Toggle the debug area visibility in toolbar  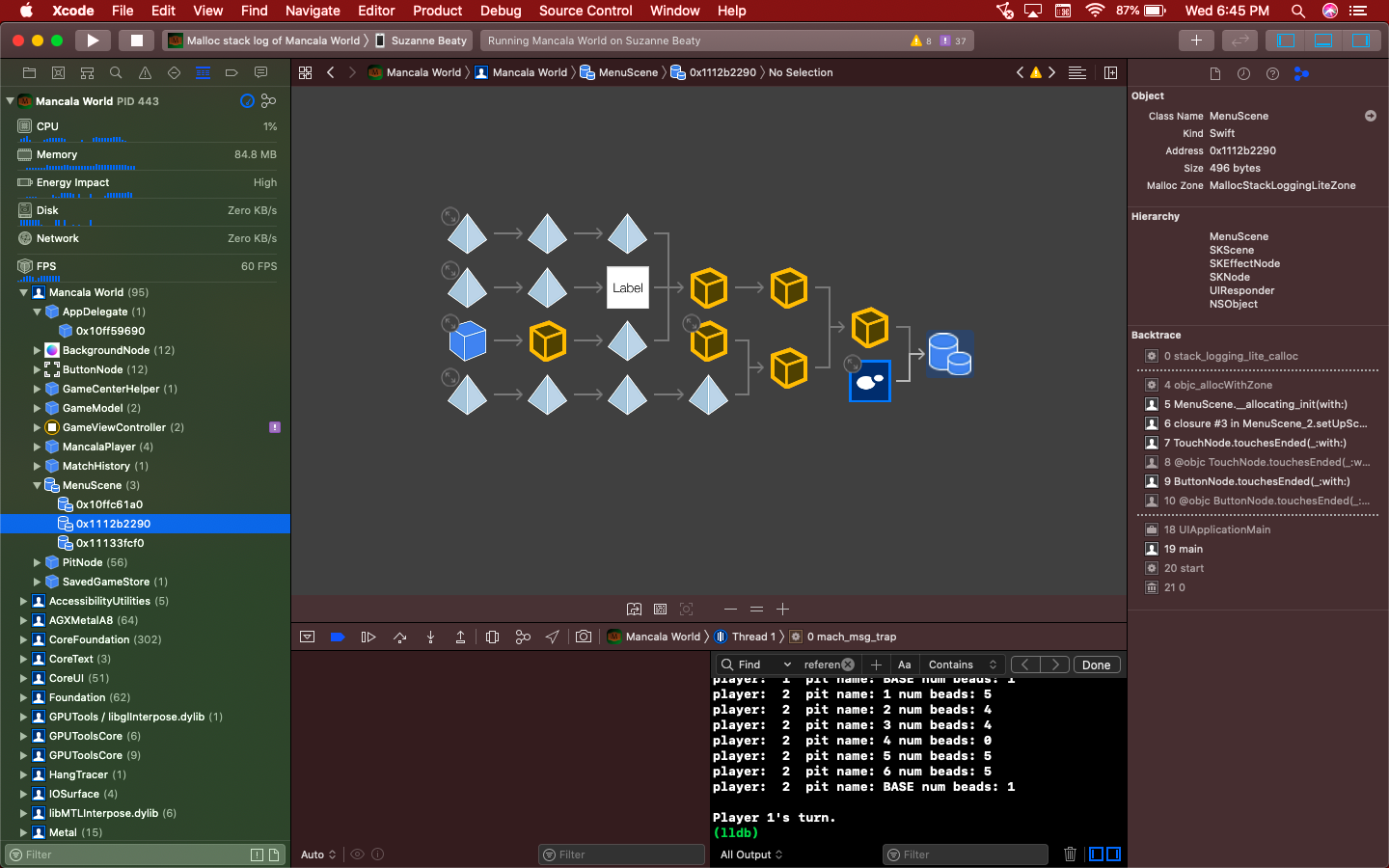(1323, 41)
